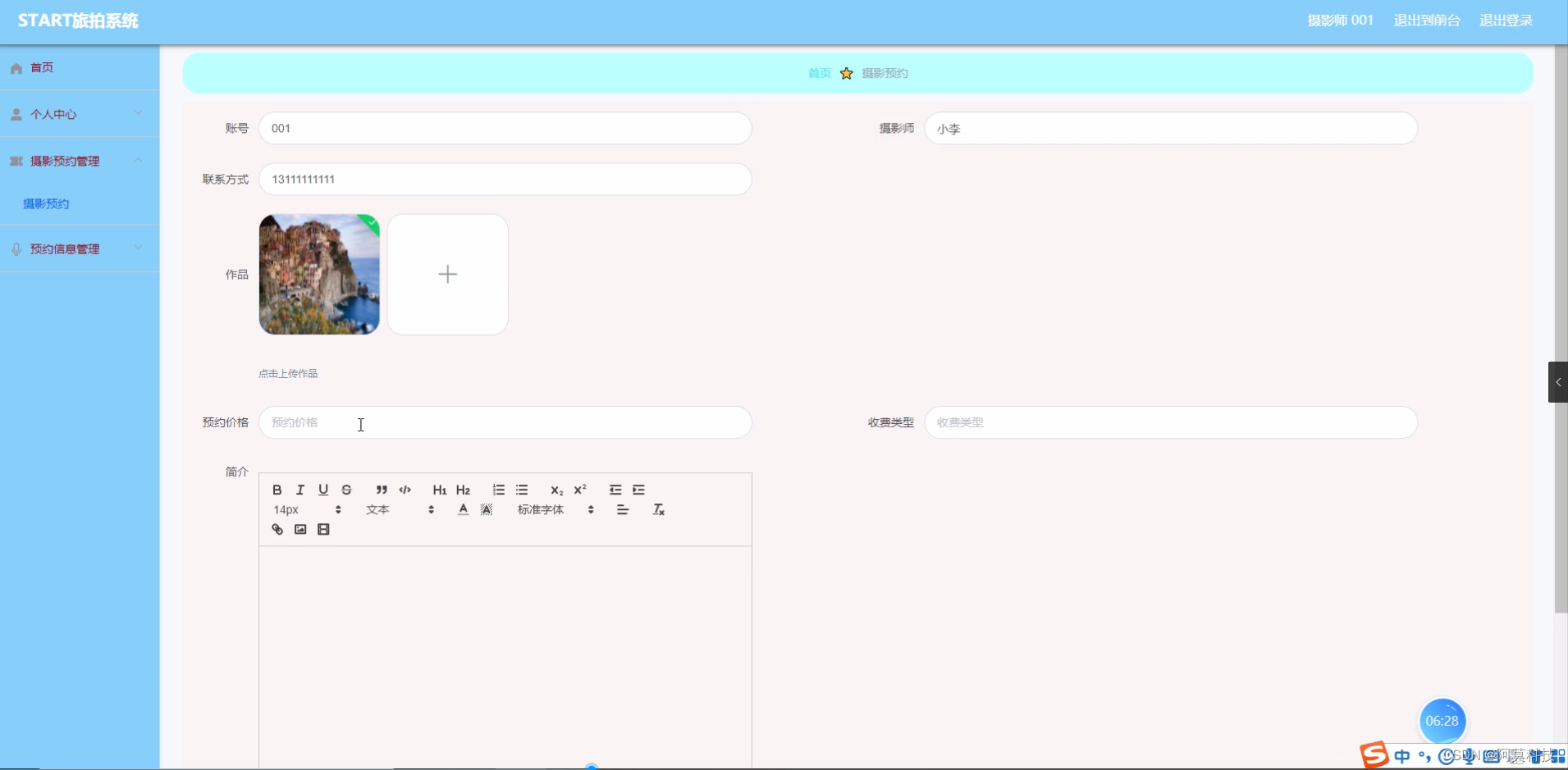Toggle bold formatting in the editor

coord(277,490)
